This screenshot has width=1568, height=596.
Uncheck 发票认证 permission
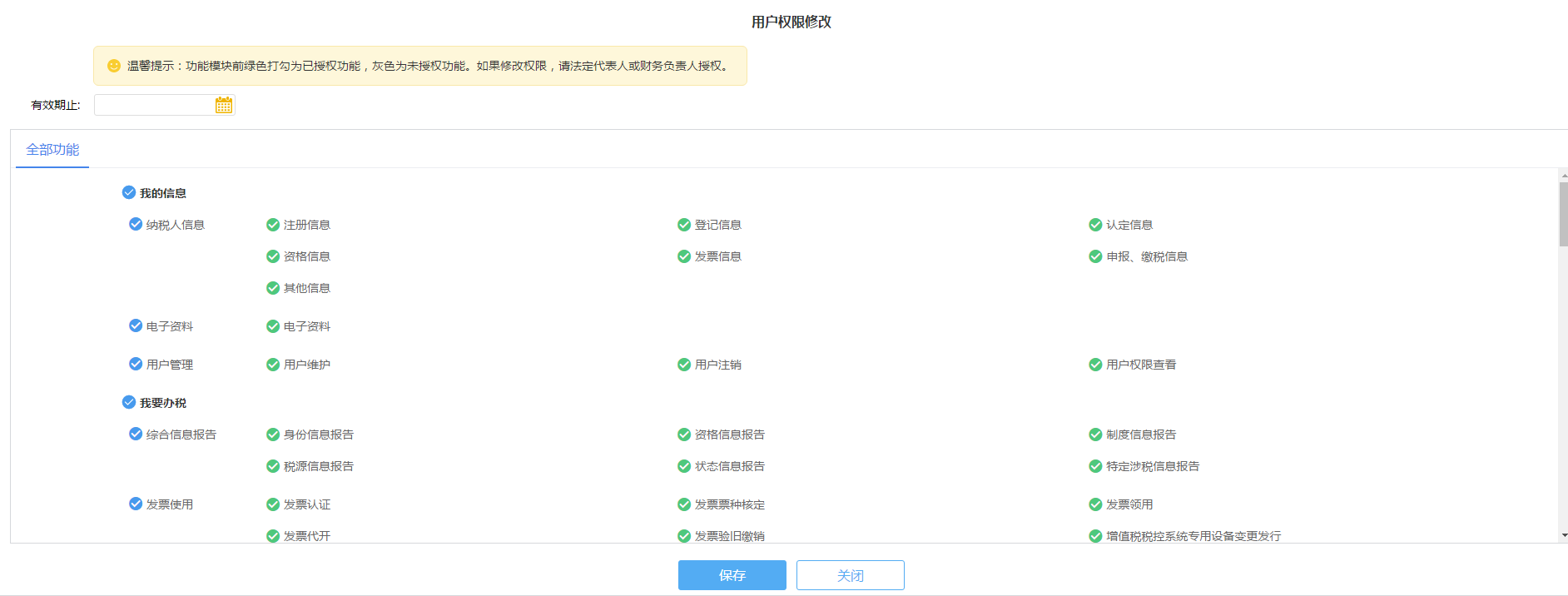pyautogui.click(x=273, y=504)
